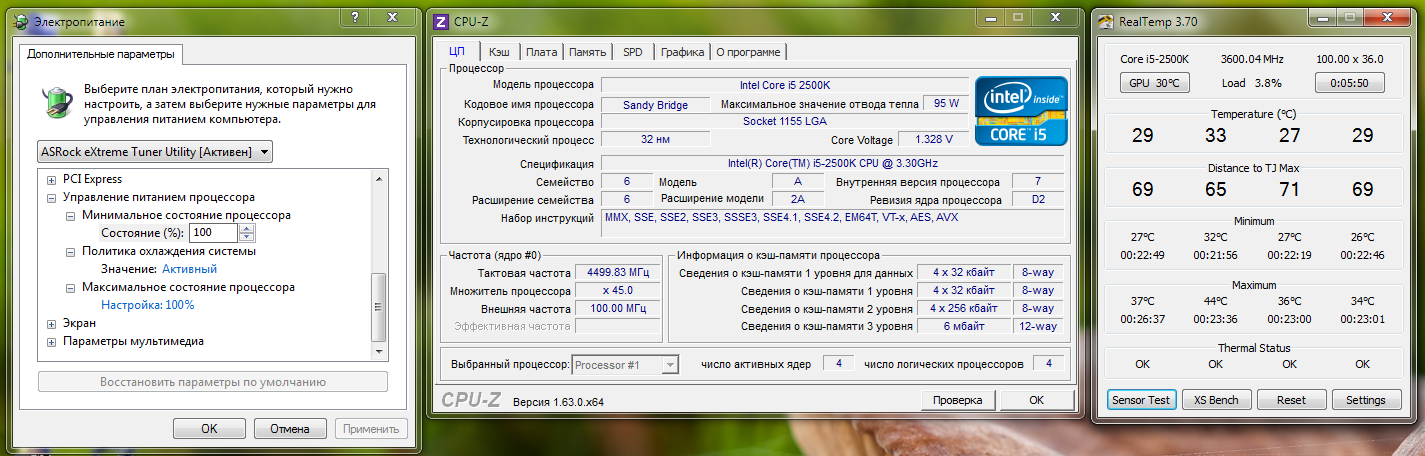Click the Reset button in RealTemp
Image resolution: width=1425 pixels, height=456 pixels.
(x=1291, y=400)
